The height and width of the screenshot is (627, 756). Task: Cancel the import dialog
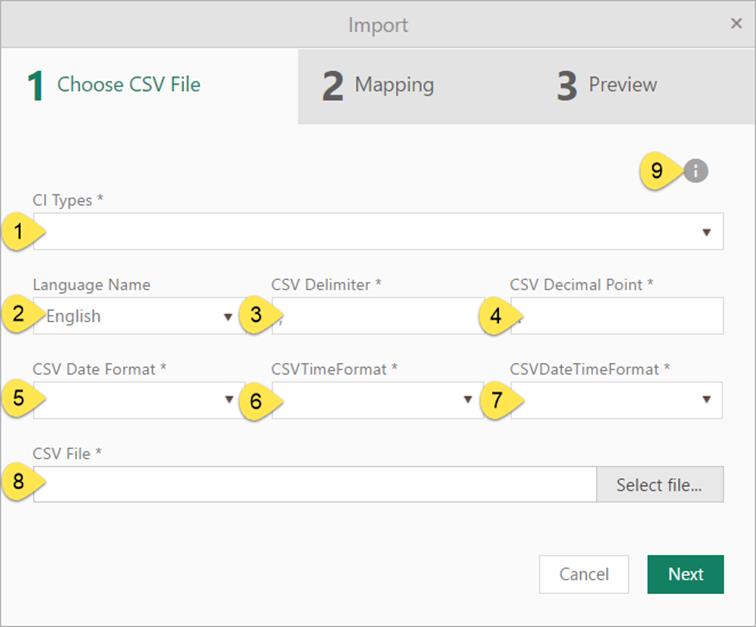pos(583,574)
